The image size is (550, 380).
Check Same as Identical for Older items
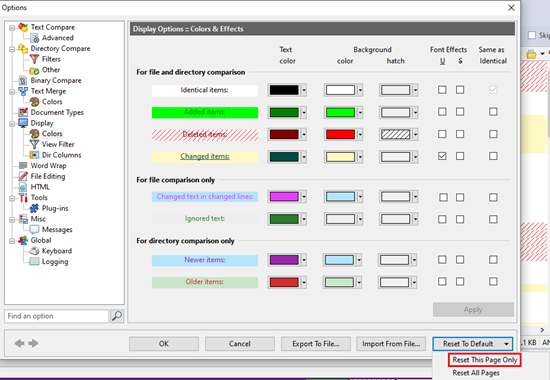pyautogui.click(x=493, y=281)
